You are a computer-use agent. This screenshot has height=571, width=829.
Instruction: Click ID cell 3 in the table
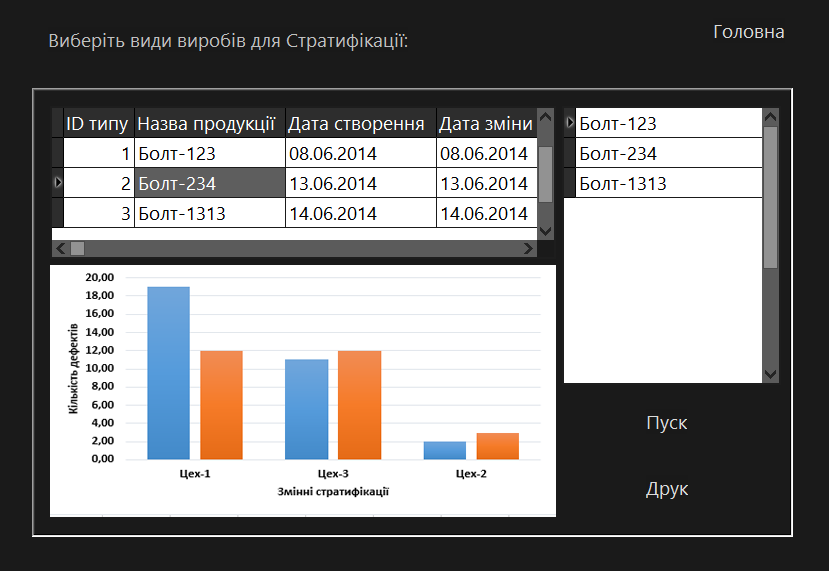99,213
